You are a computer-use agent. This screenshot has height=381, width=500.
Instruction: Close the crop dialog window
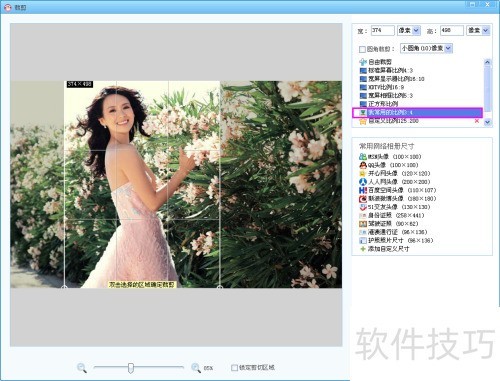tap(488, 5)
